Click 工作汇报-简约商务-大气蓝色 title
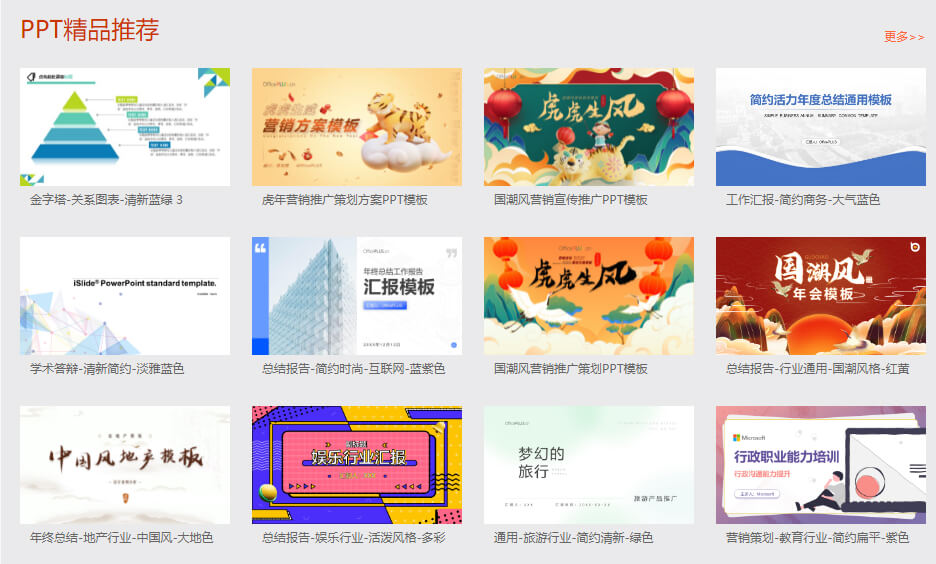This screenshot has width=936, height=564. (803, 200)
